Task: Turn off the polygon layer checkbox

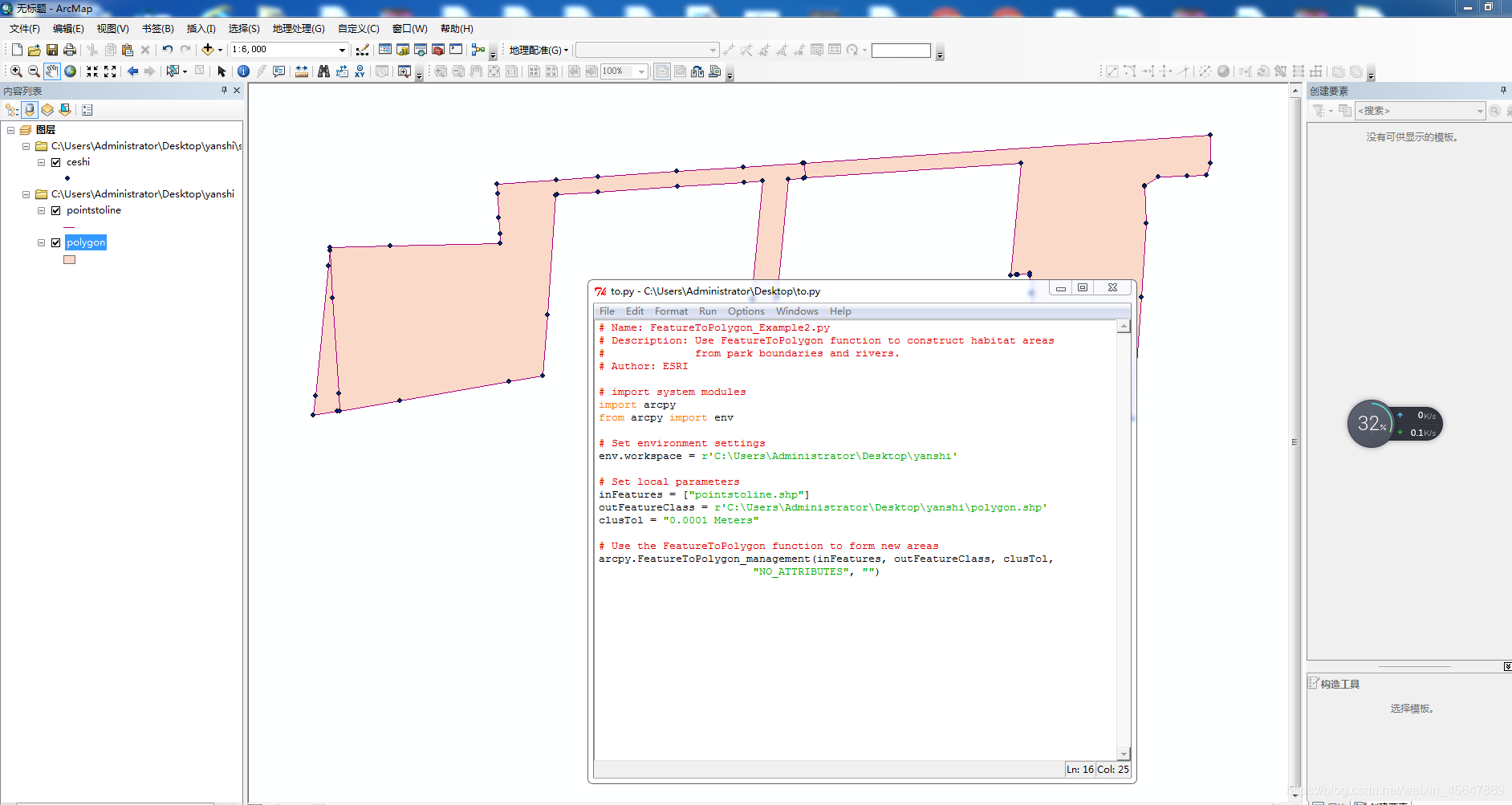Action: tap(56, 242)
